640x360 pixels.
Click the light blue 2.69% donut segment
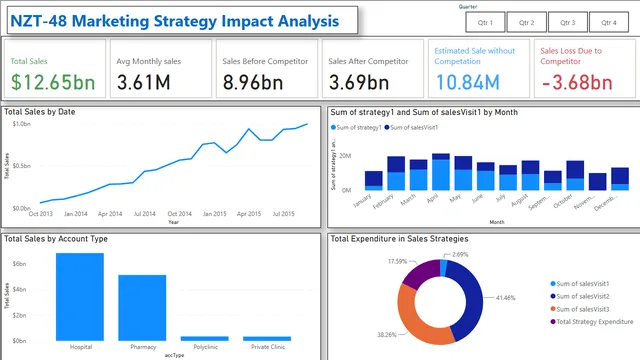[444, 268]
